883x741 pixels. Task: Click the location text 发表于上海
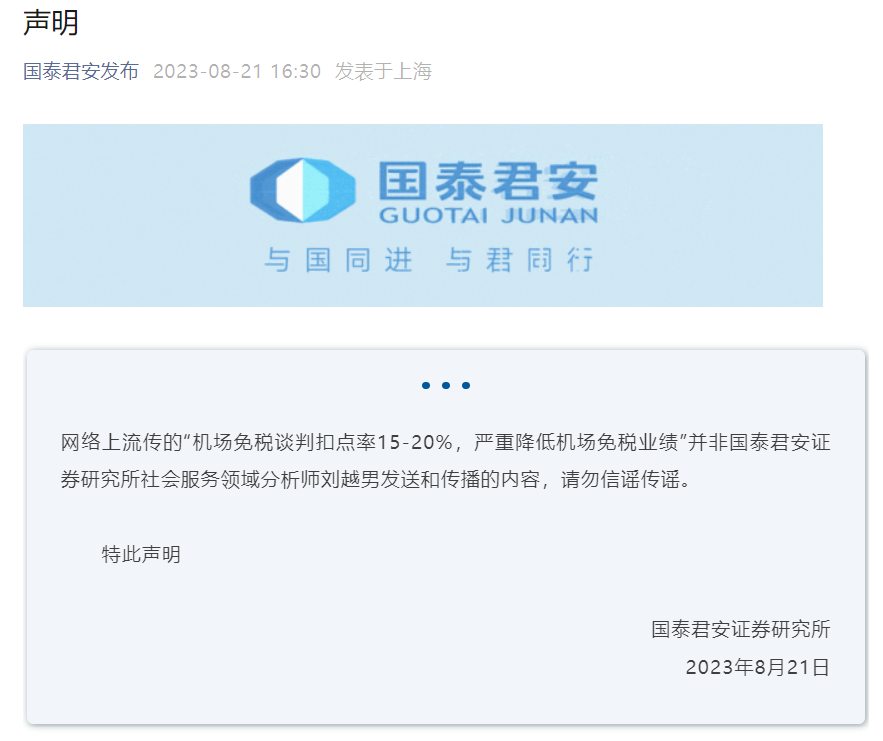(x=383, y=72)
